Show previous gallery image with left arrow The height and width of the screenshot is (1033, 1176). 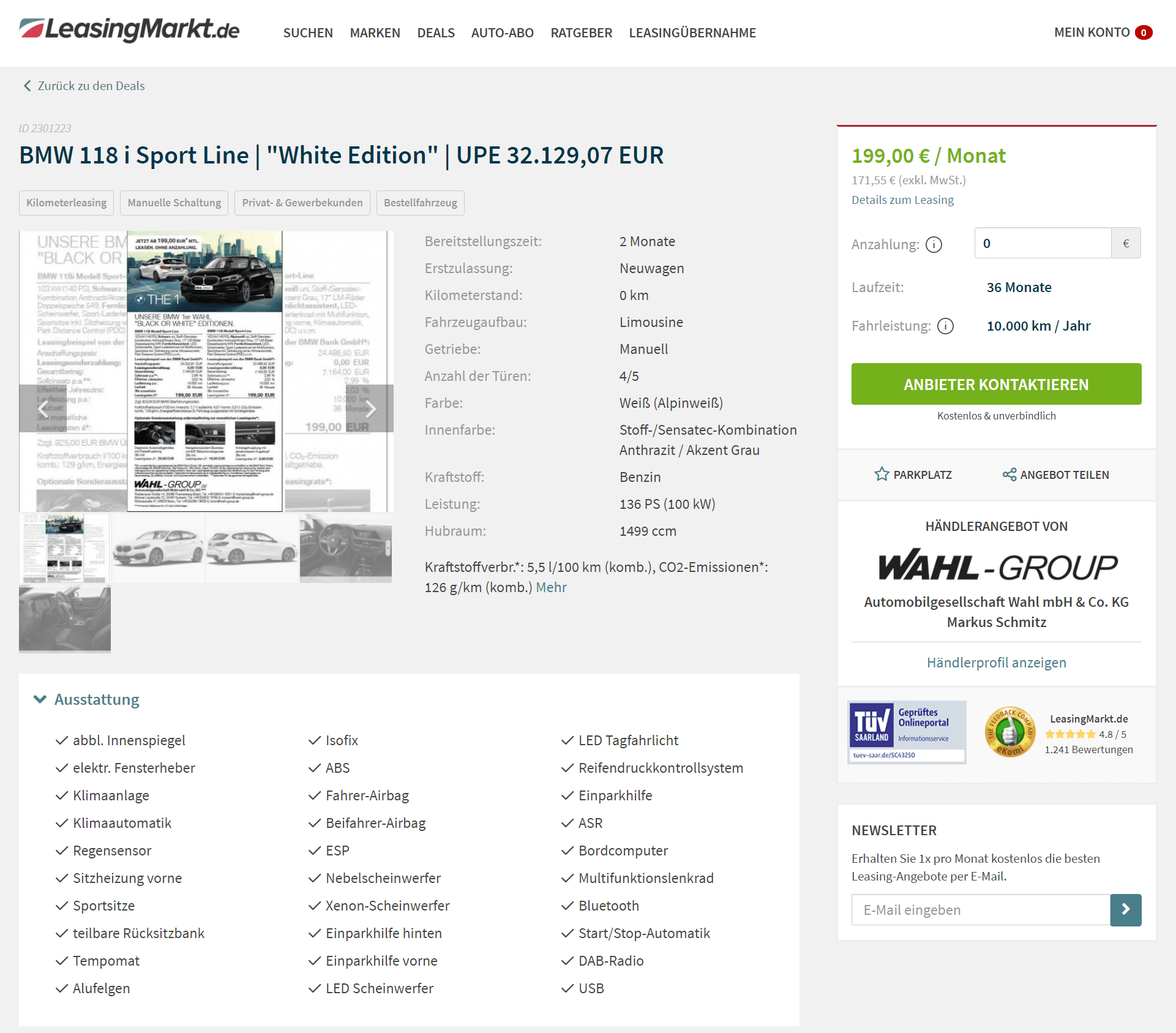(42, 408)
